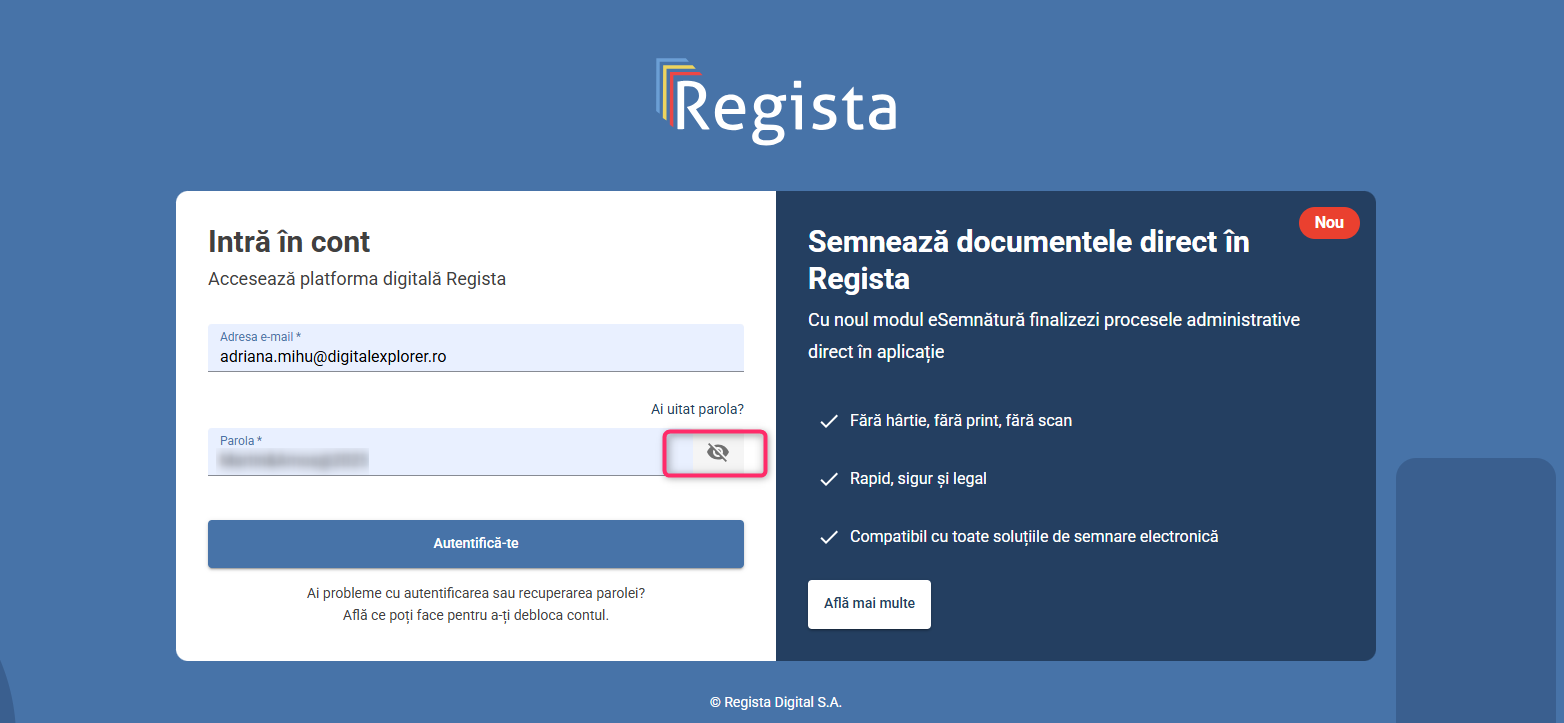Image resolution: width=1564 pixels, height=723 pixels.
Task: Click the "Accesează platforma digitală Regista" subtitle
Action: click(x=357, y=279)
